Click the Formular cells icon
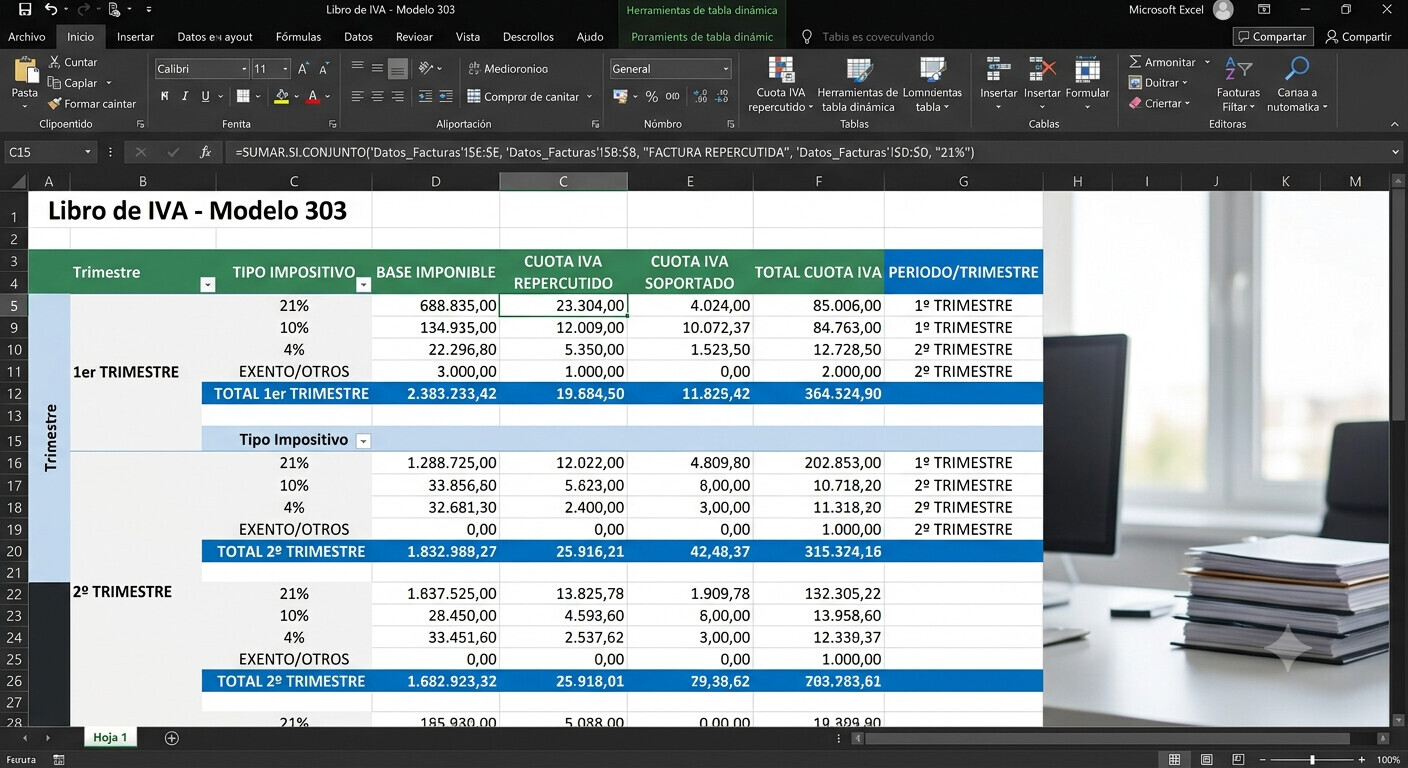This screenshot has width=1408, height=768. point(1087,70)
